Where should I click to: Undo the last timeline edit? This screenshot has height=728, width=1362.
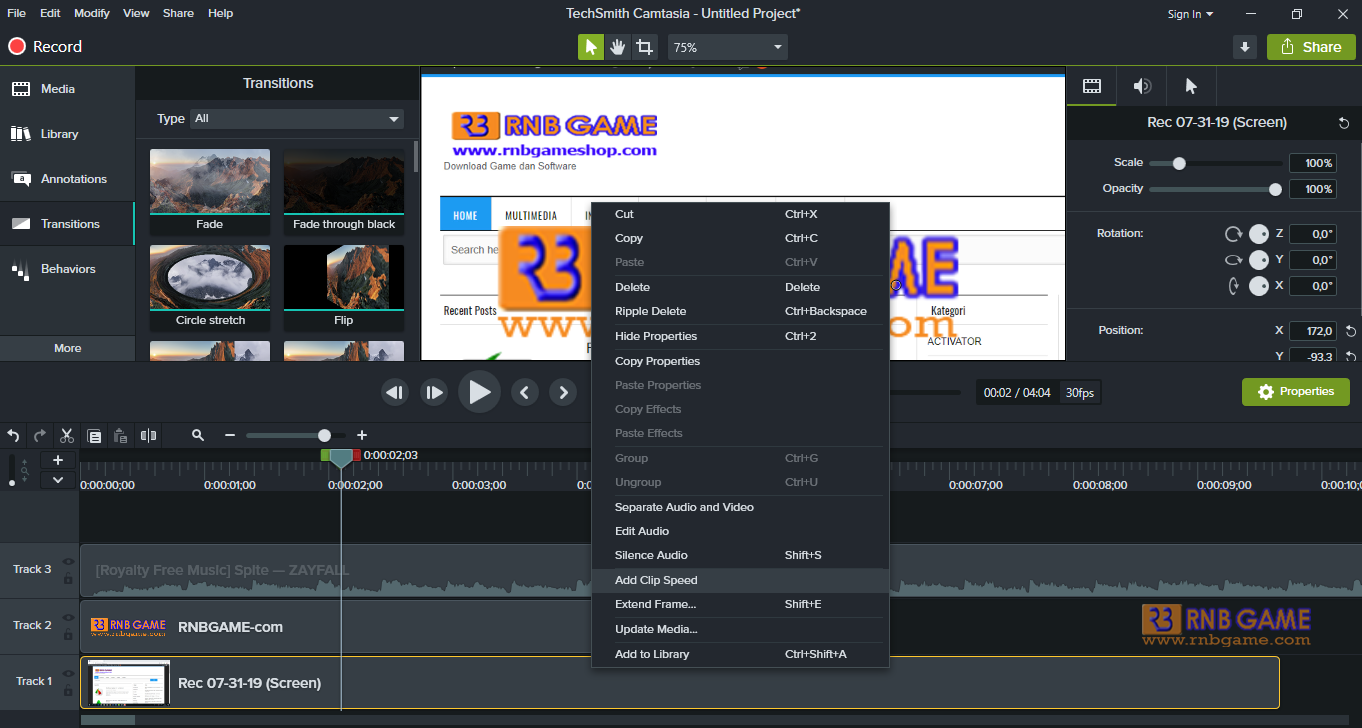(x=13, y=436)
